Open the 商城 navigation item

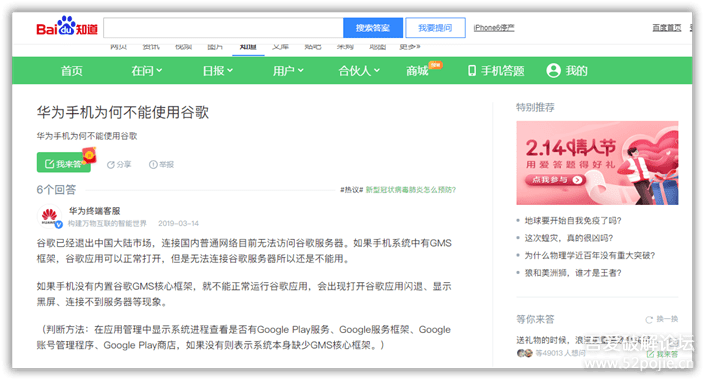click(x=417, y=71)
